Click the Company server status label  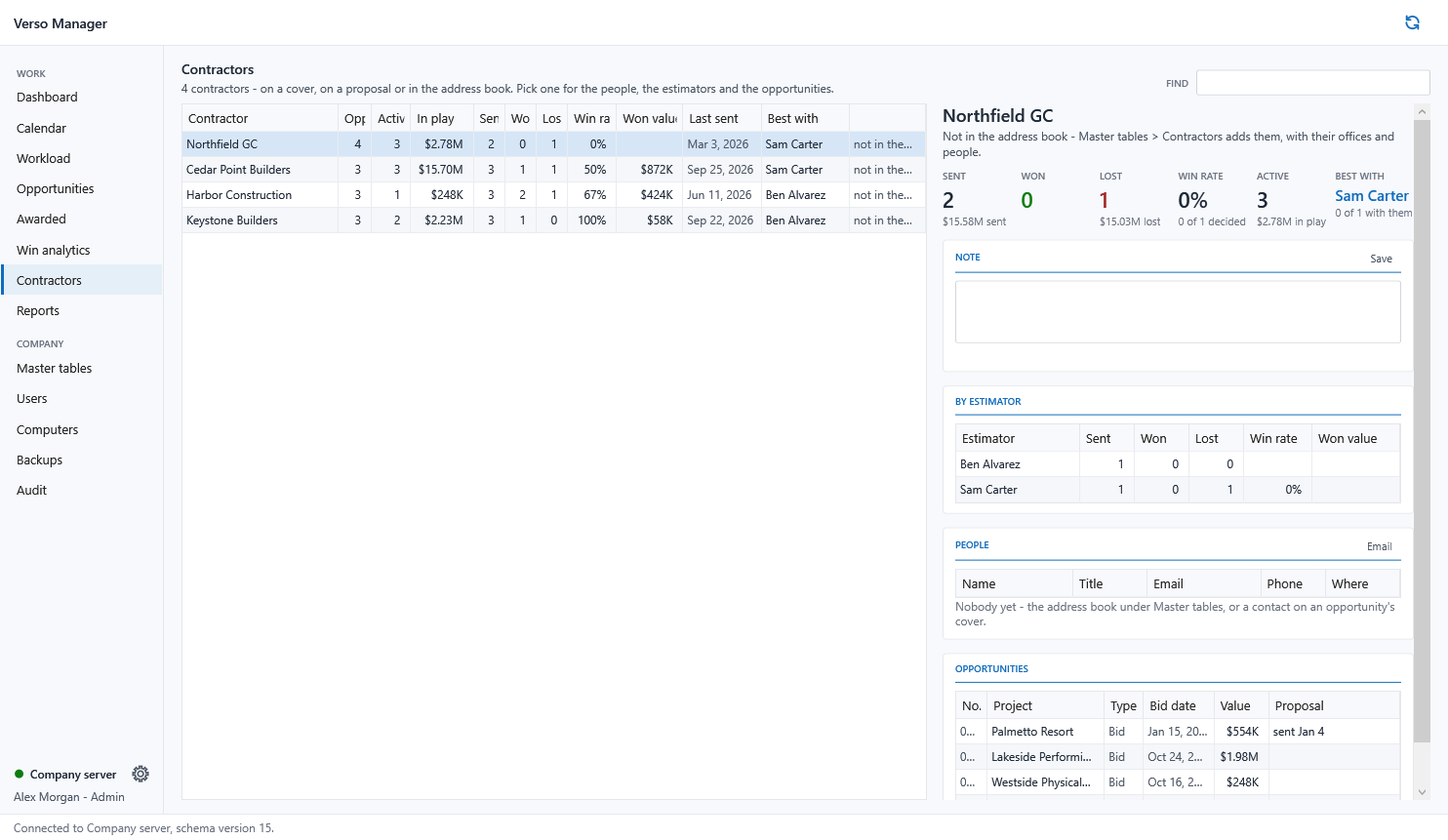73,774
